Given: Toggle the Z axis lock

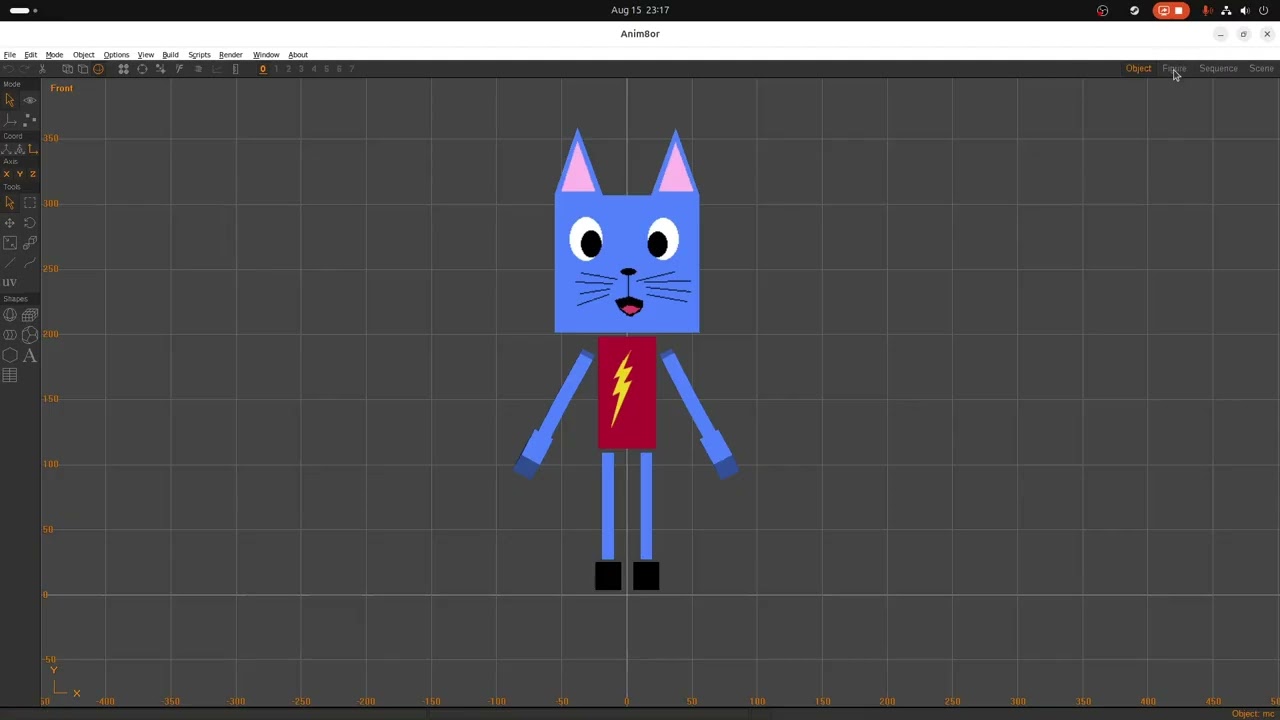Looking at the screenshot, I should [32, 174].
